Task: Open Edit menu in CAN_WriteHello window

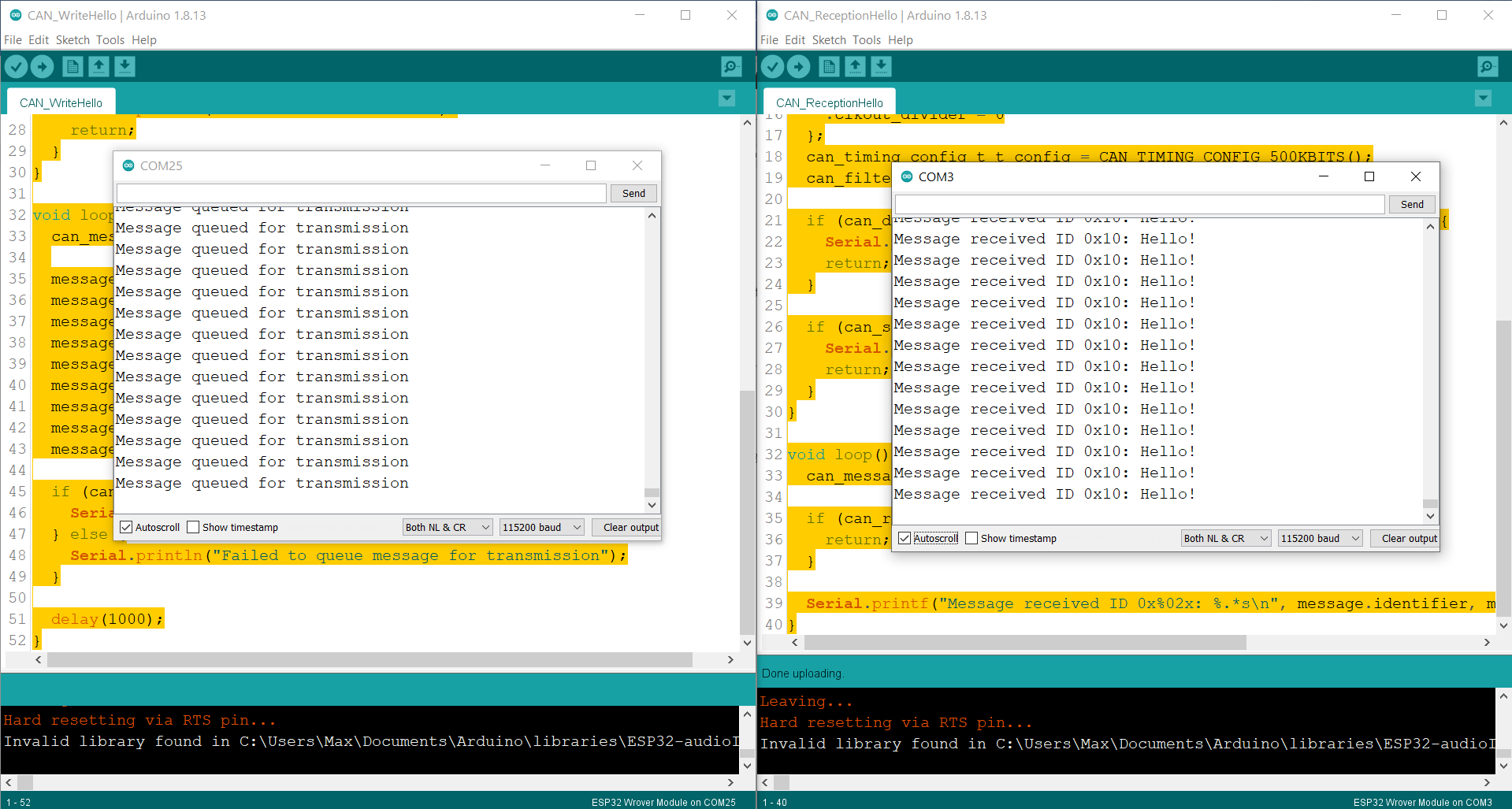Action: click(39, 40)
